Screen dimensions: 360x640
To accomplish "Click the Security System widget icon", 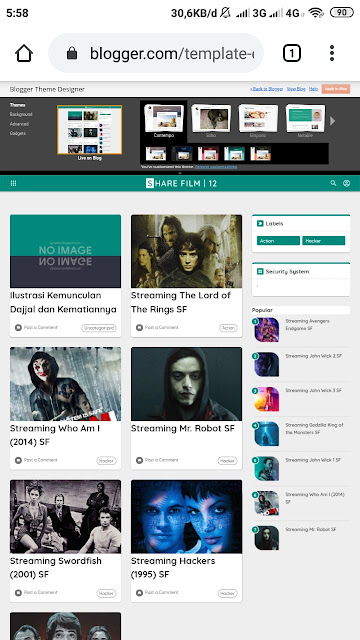I will pyautogui.click(x=260, y=271).
